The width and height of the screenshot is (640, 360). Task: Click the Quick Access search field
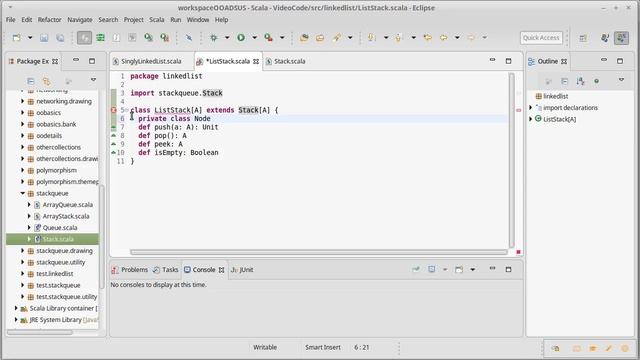(x=541, y=38)
